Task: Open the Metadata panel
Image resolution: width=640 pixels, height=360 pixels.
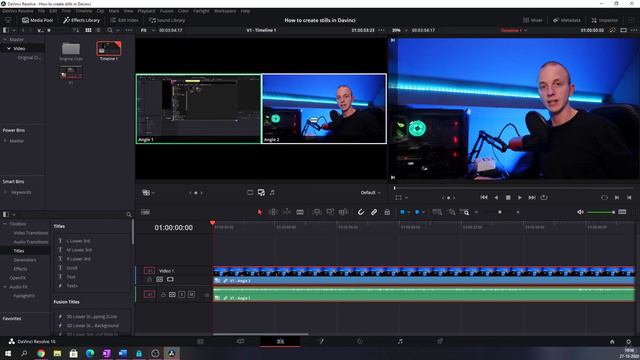Action: click(567, 20)
